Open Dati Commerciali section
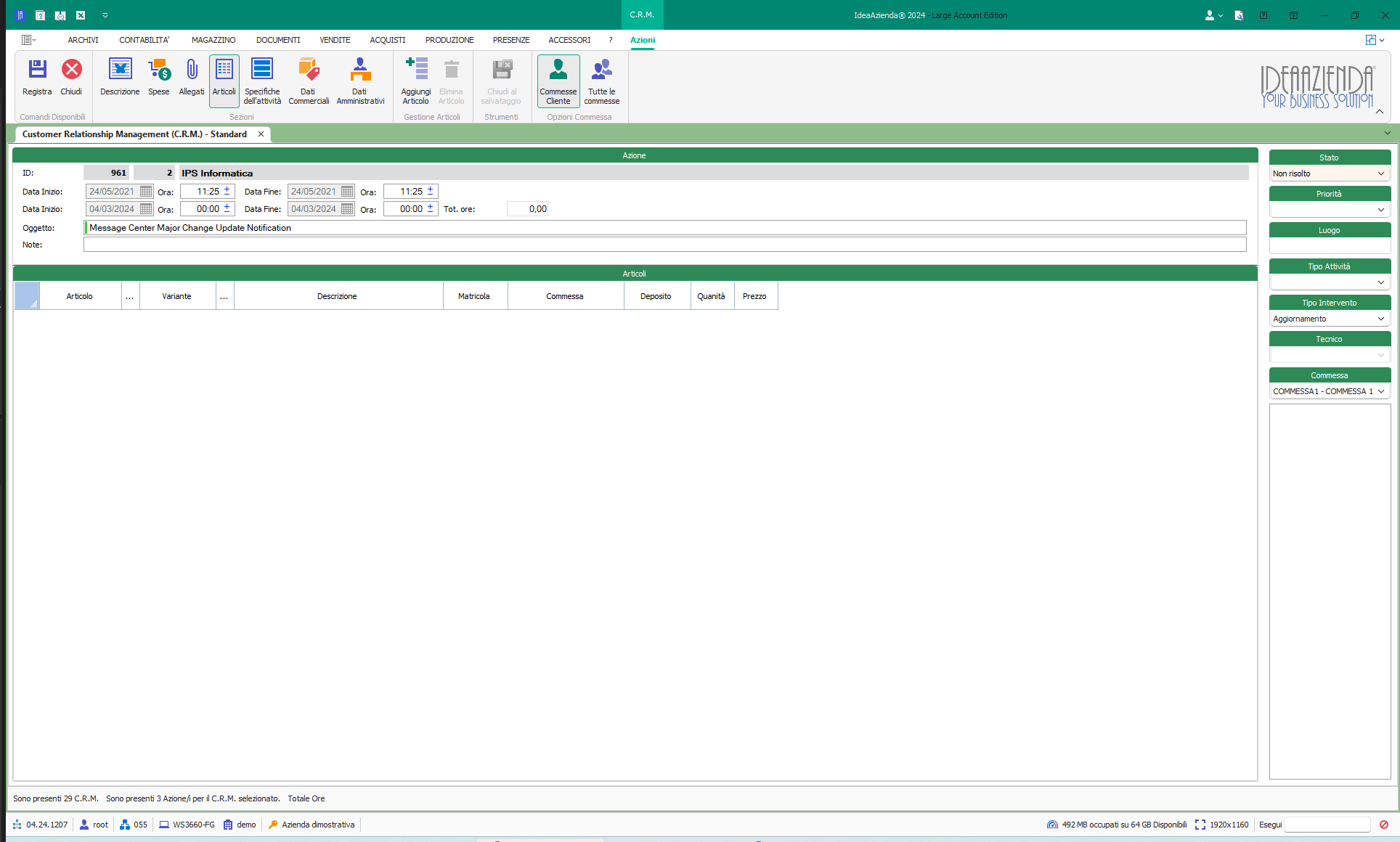 click(309, 81)
